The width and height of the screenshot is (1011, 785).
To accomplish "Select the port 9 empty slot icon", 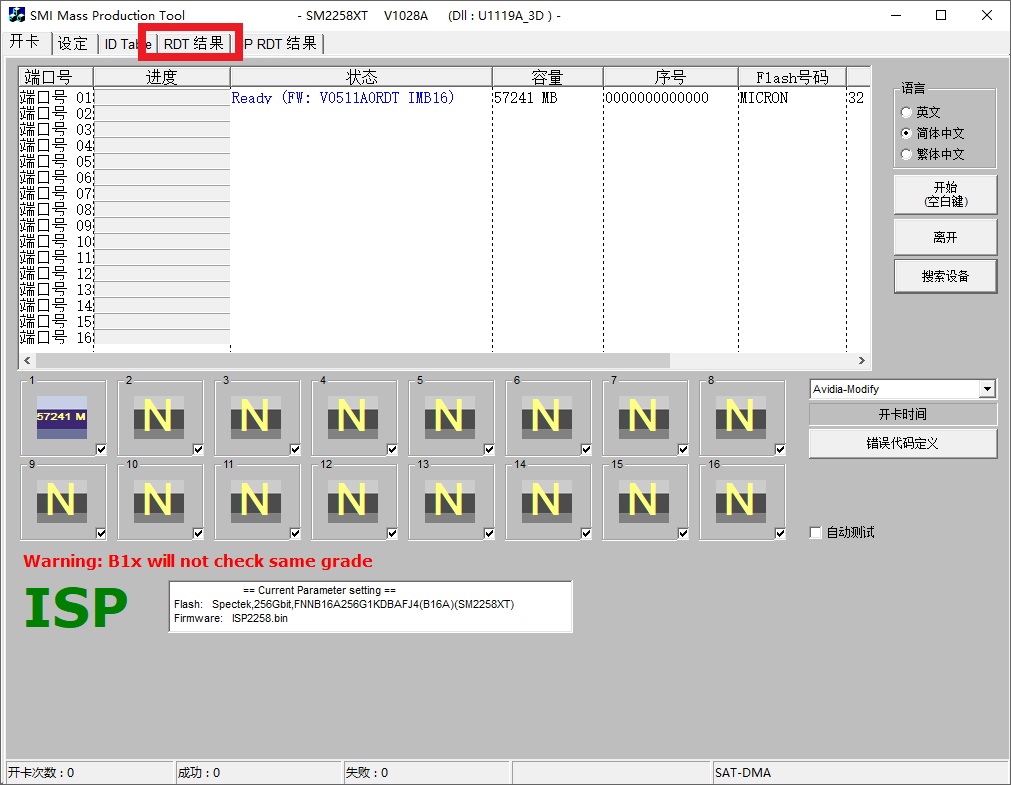I will pos(62,500).
